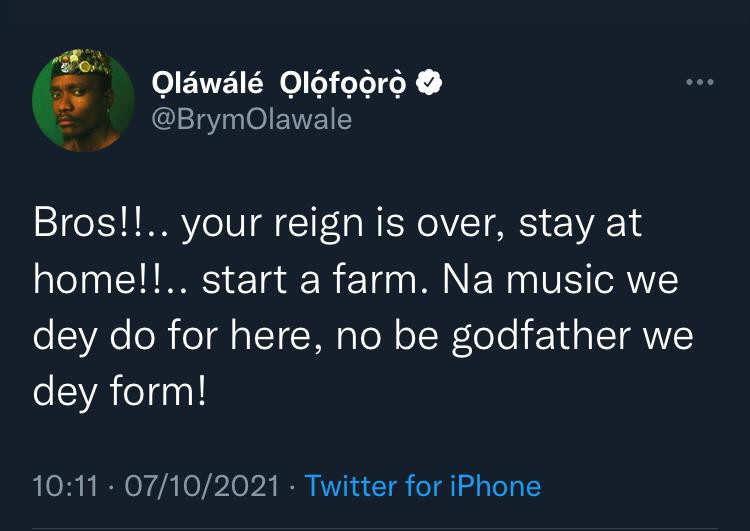Click the word 'home!!..' in the tweet
This screenshot has width=750, height=531.
(108, 280)
